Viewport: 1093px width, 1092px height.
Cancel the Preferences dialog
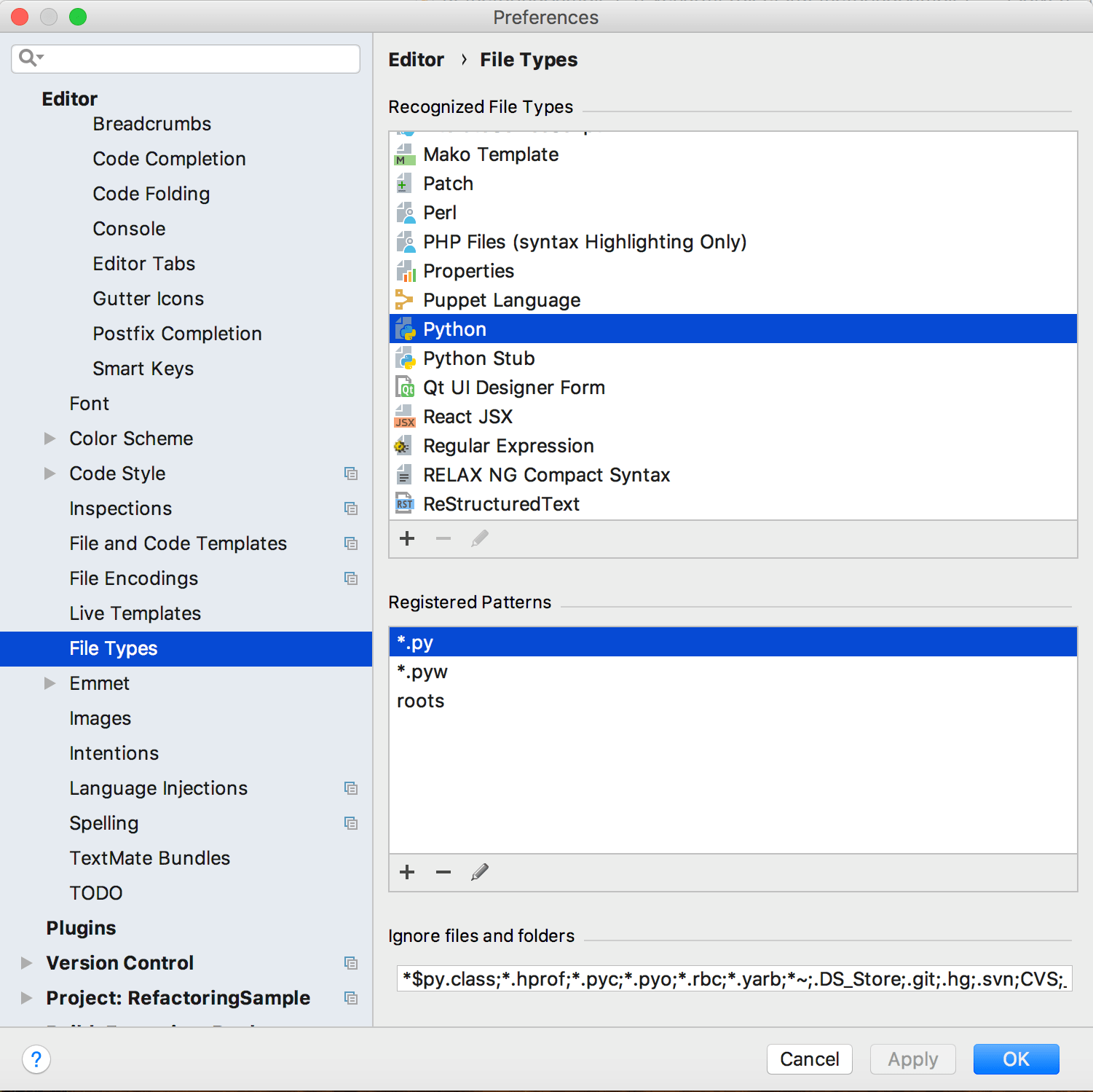pos(809,1059)
